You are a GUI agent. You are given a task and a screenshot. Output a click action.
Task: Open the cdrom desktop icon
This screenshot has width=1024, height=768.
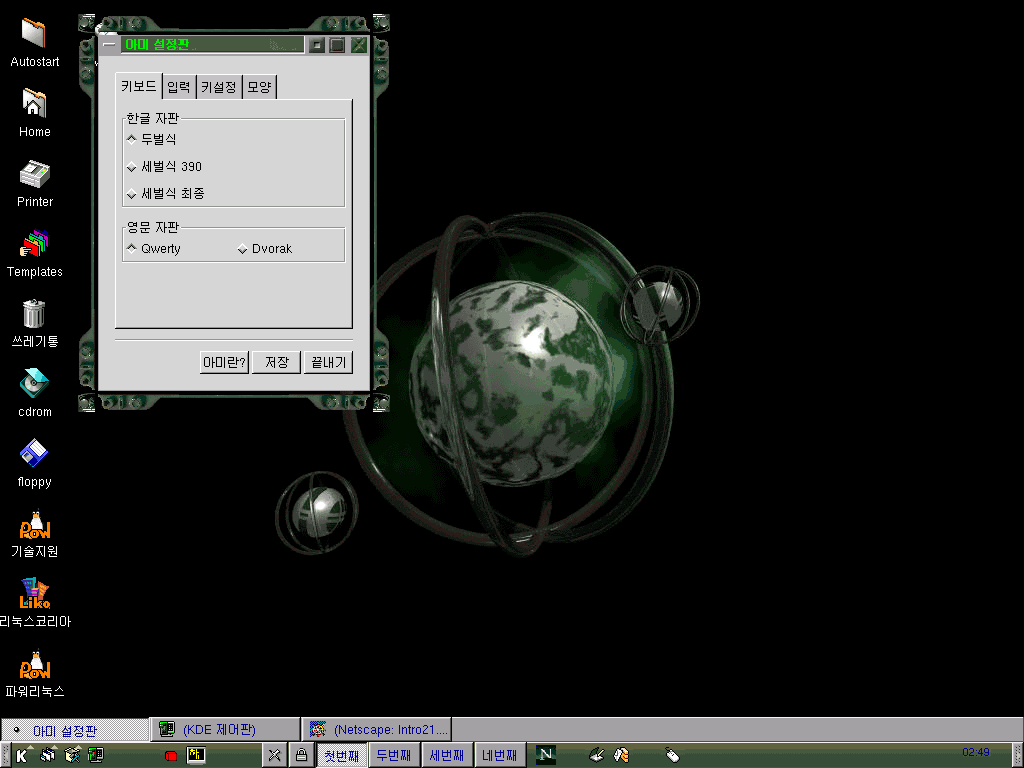[x=34, y=384]
